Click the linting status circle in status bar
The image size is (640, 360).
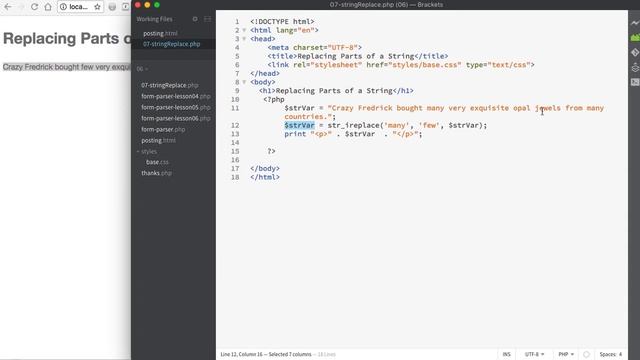[586, 354]
